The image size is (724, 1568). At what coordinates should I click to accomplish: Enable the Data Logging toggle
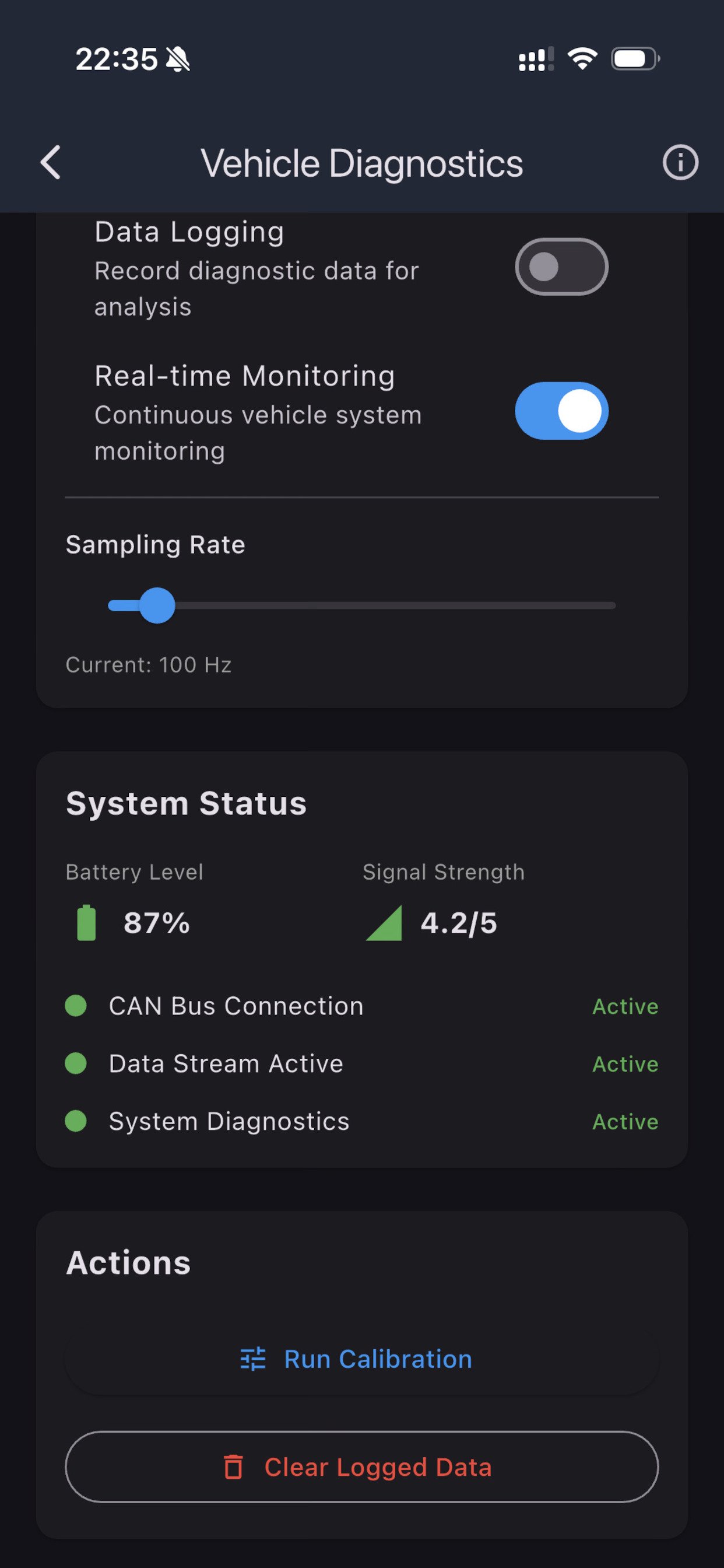[x=561, y=267]
